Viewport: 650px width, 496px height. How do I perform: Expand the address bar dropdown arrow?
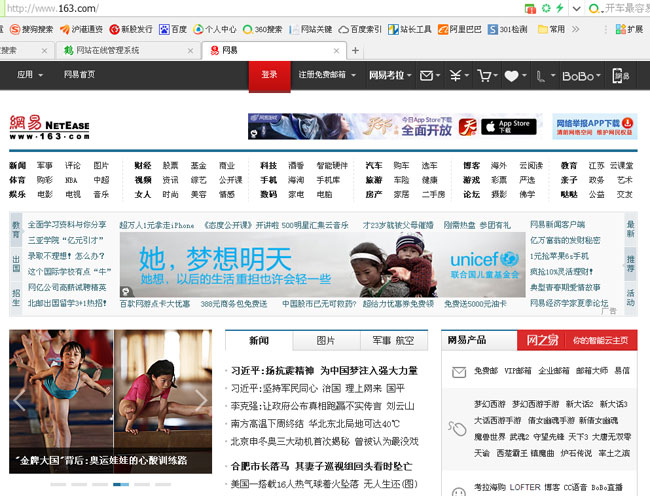coord(576,8)
